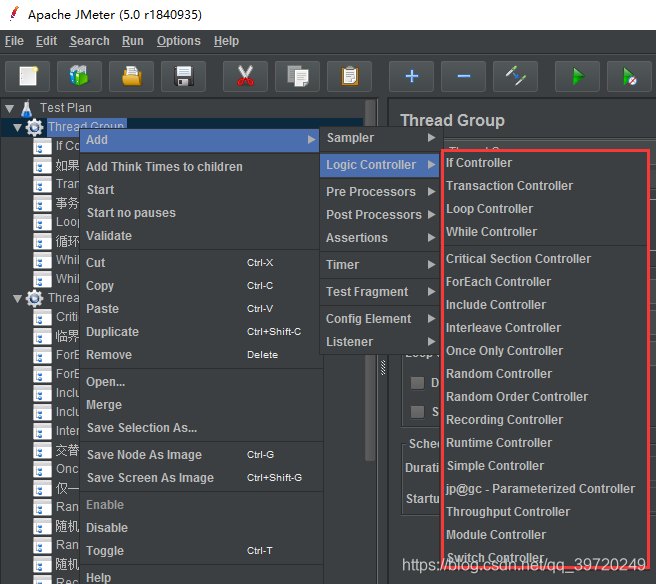The image size is (656, 584).
Task: Open the File menu
Action: [x=14, y=41]
